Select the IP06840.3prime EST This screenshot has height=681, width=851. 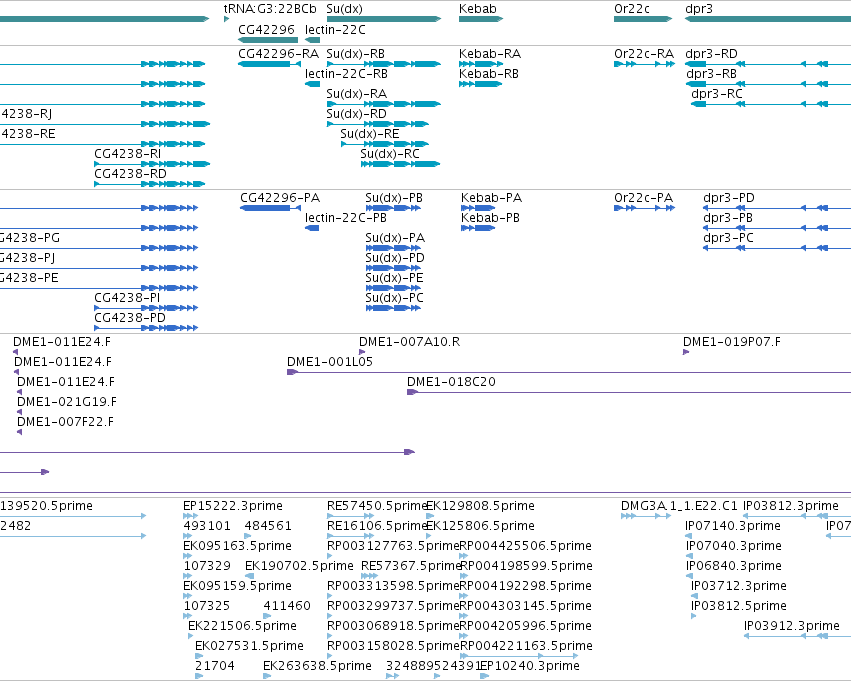(689, 576)
